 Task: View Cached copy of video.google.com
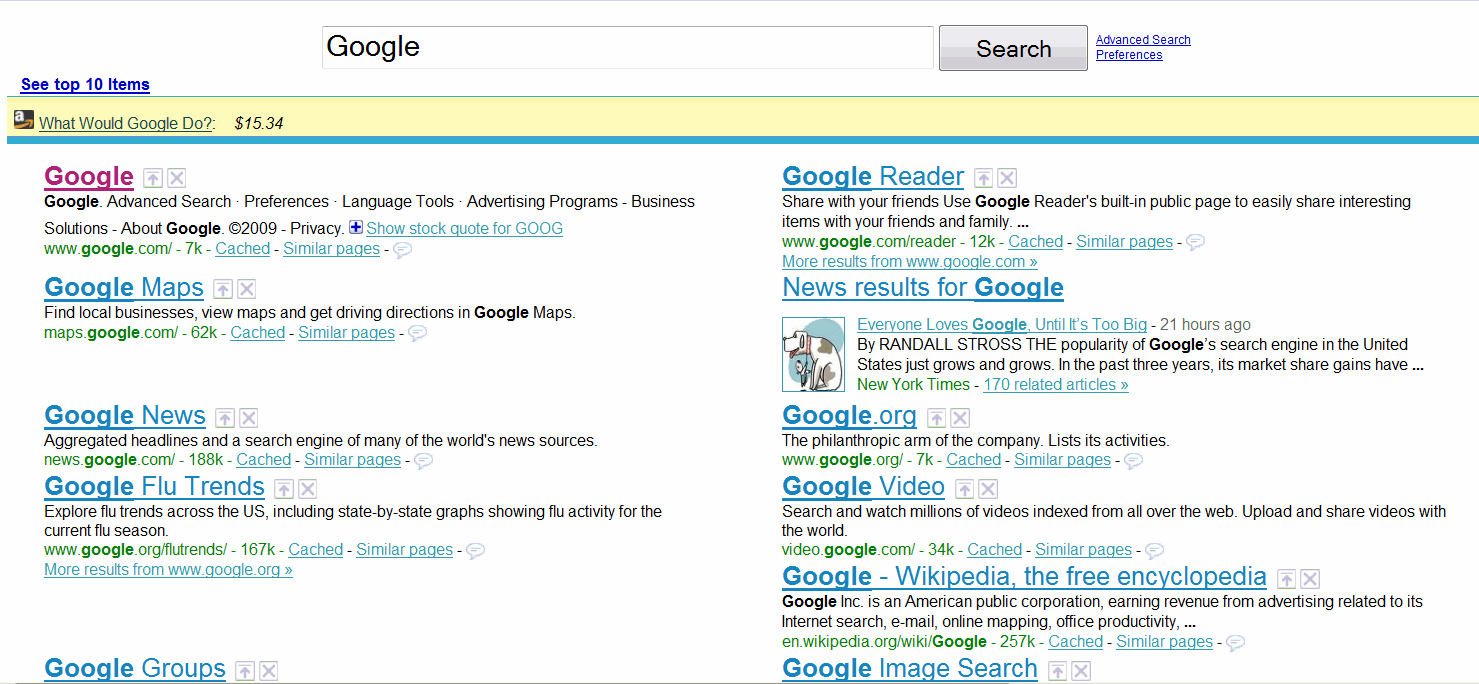[x=995, y=550]
